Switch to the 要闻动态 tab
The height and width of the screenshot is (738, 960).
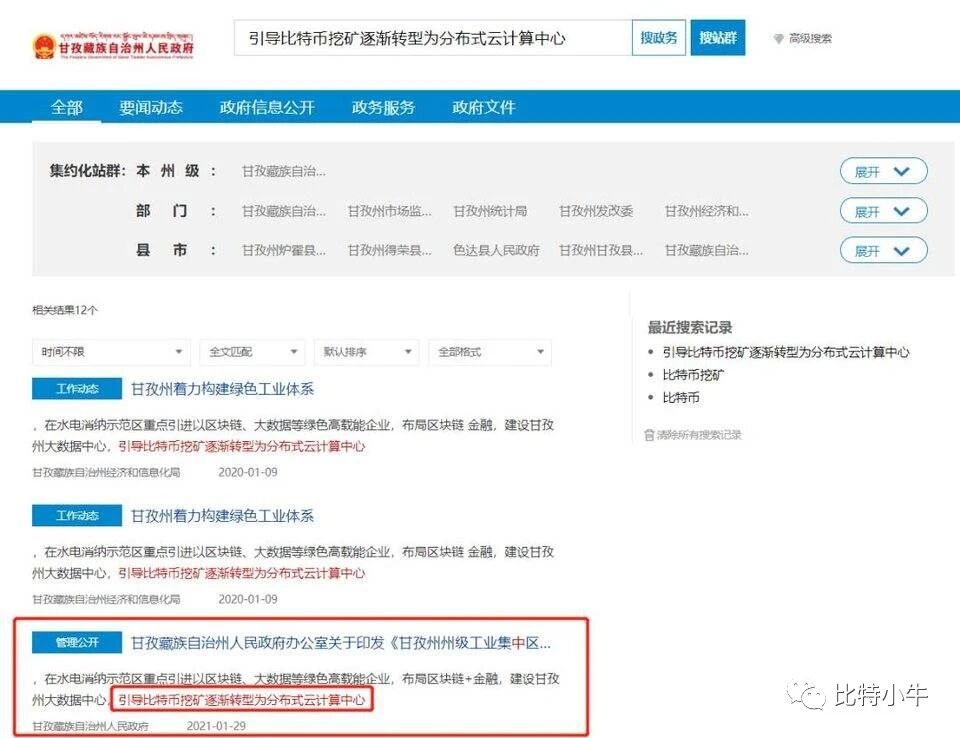point(150,108)
